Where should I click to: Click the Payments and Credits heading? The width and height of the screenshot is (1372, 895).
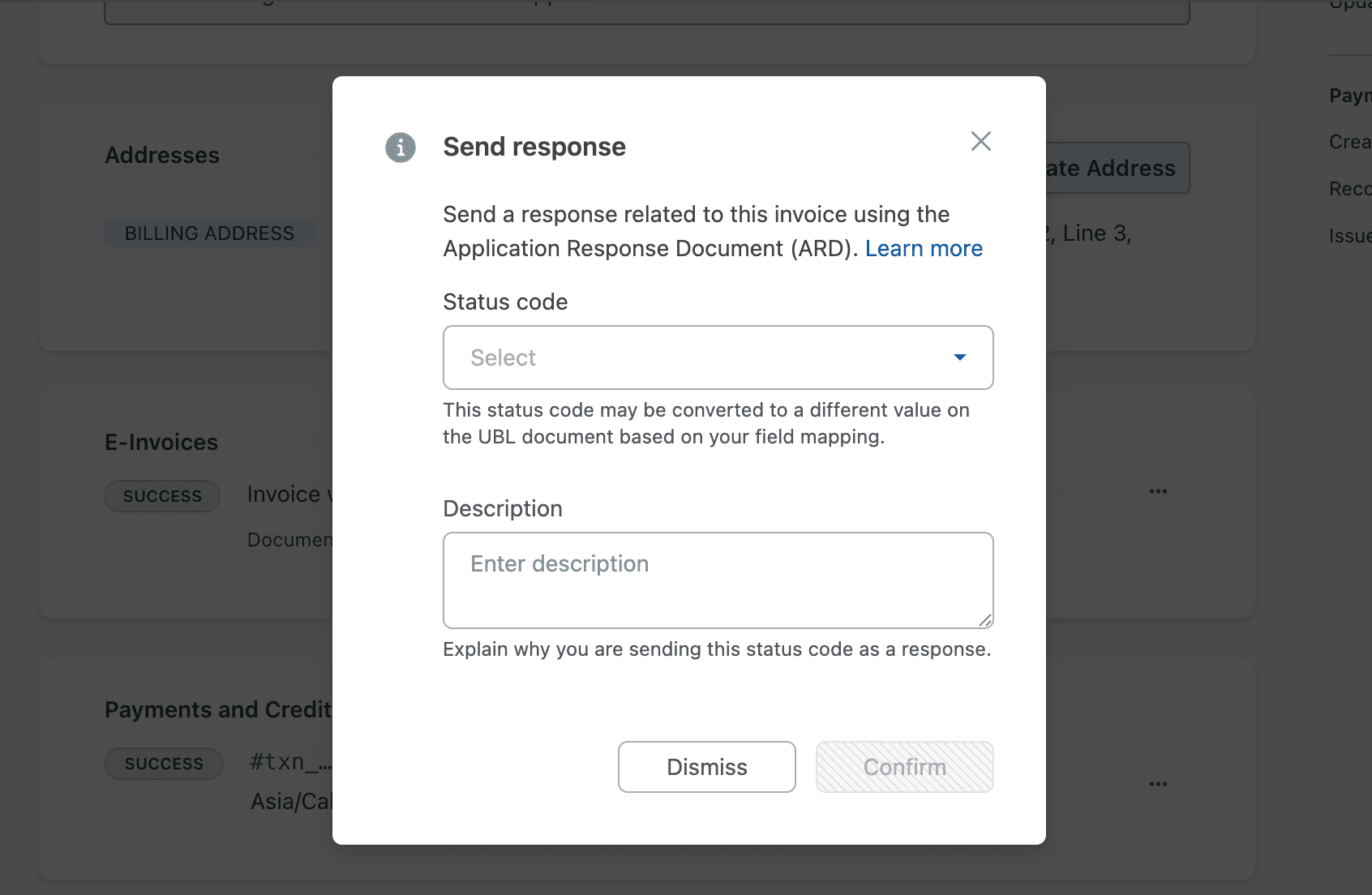pos(218,710)
